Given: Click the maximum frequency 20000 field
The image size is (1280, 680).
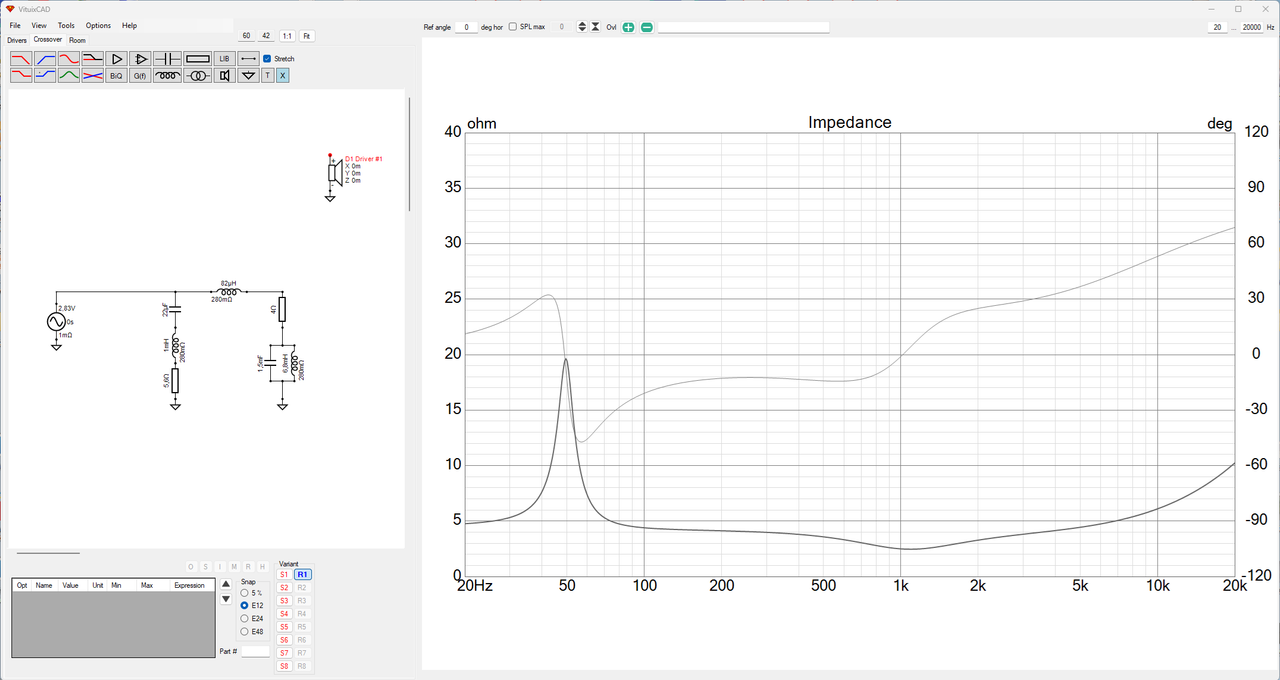Looking at the screenshot, I should click(x=1252, y=27).
